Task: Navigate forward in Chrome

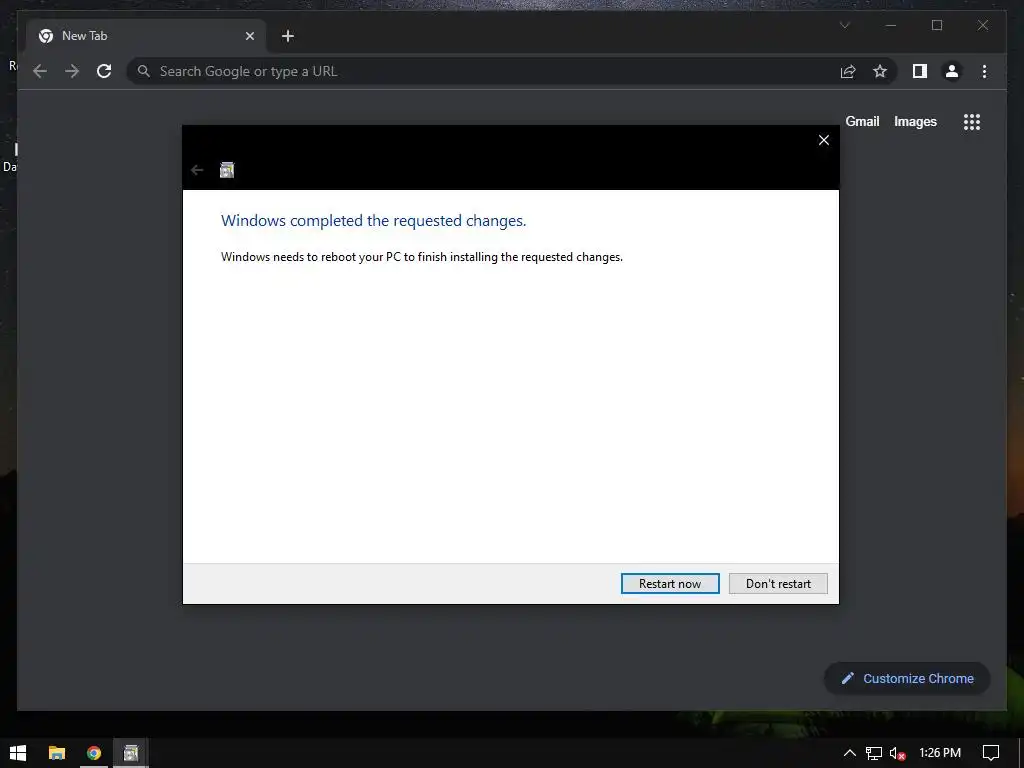Action: click(x=72, y=71)
